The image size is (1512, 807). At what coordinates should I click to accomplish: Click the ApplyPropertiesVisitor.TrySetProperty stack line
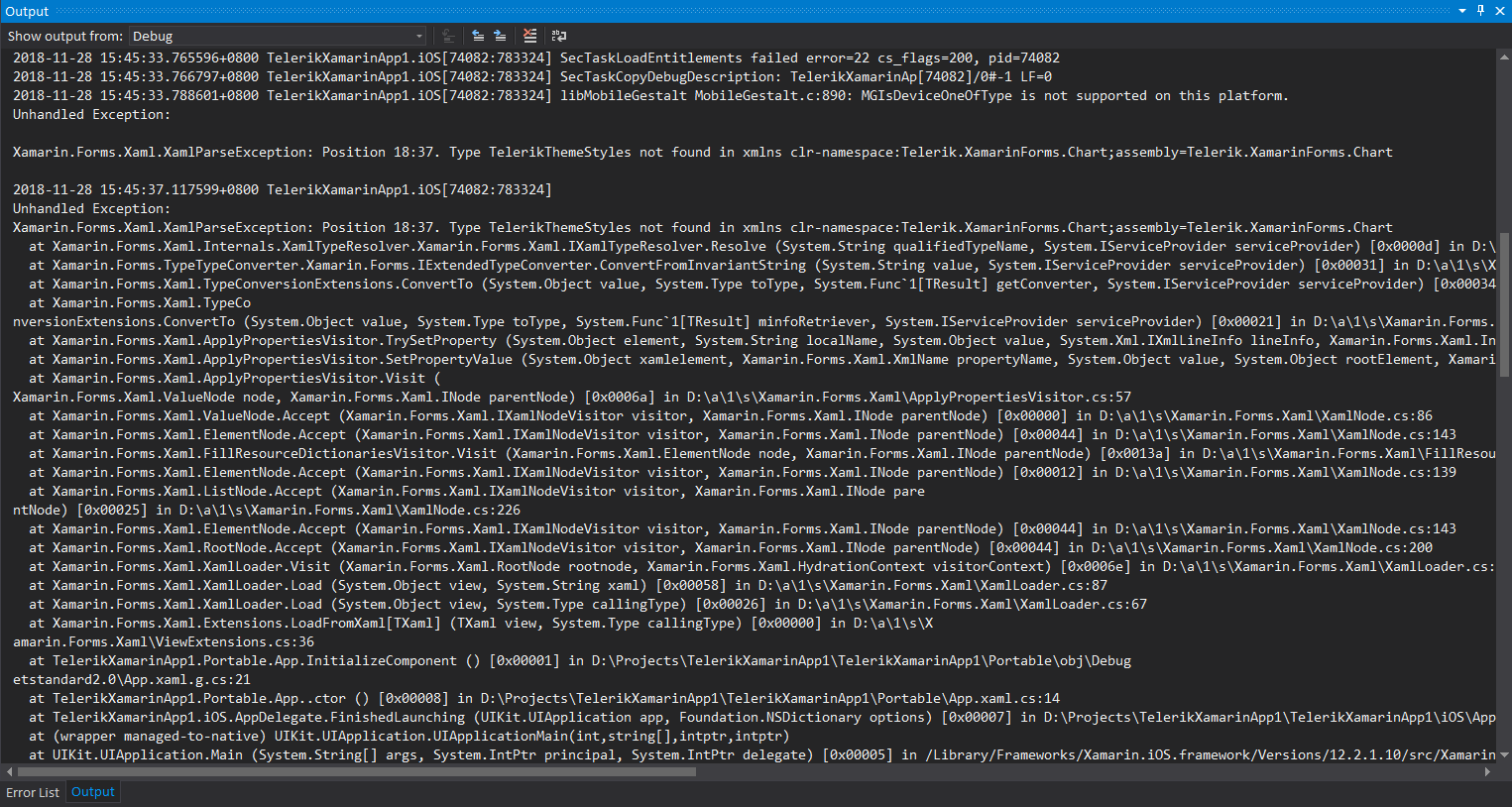point(761,340)
